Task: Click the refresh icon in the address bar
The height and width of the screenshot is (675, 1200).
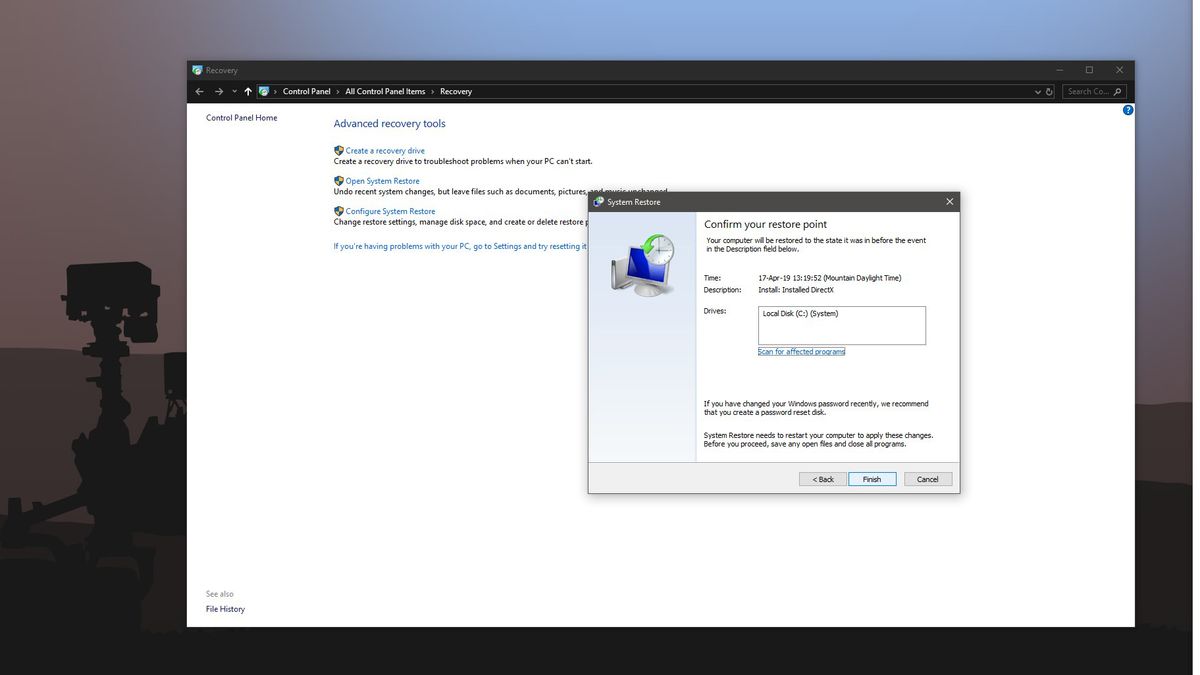Action: (x=1049, y=91)
